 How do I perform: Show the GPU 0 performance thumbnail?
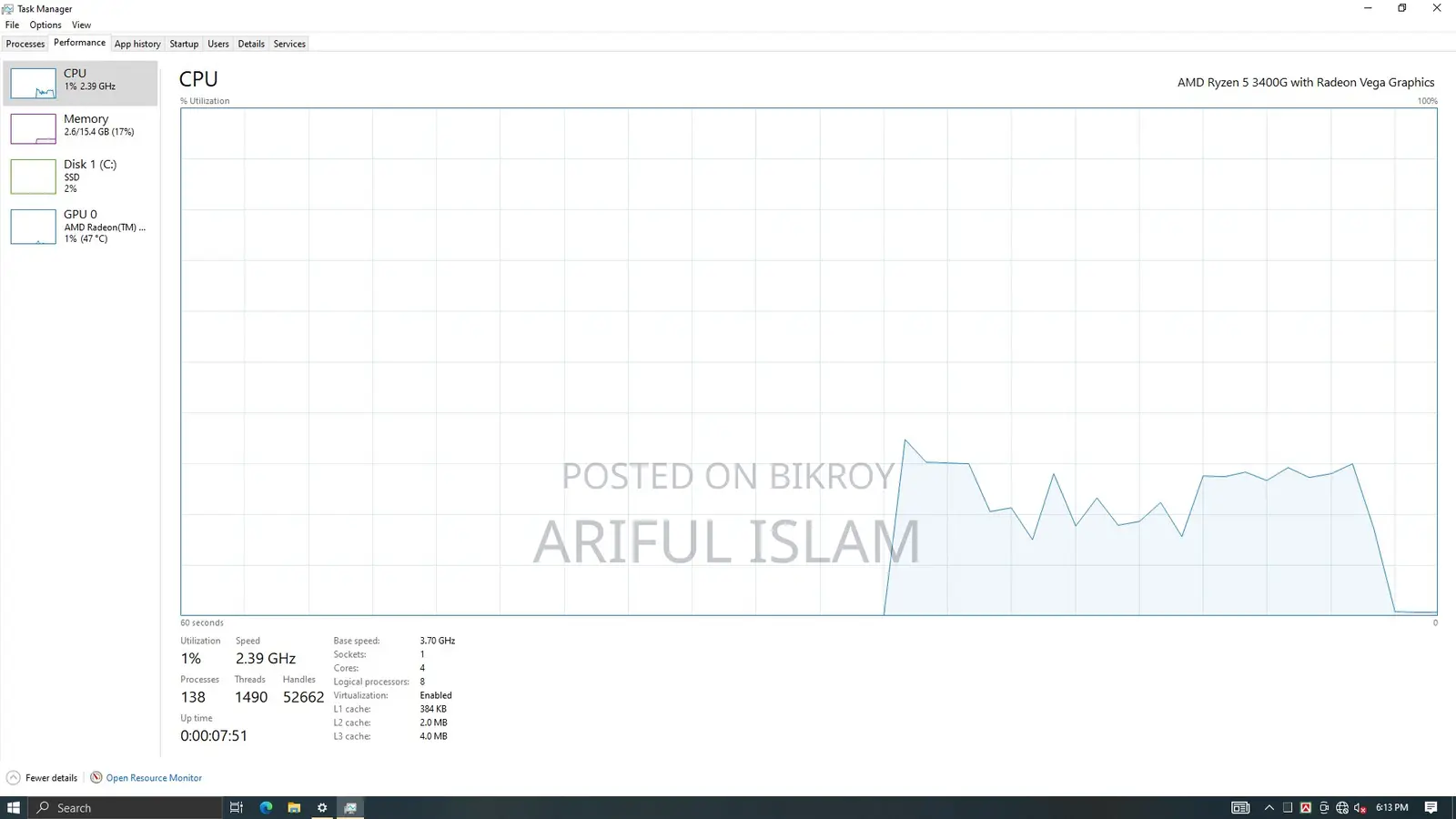[x=33, y=227]
